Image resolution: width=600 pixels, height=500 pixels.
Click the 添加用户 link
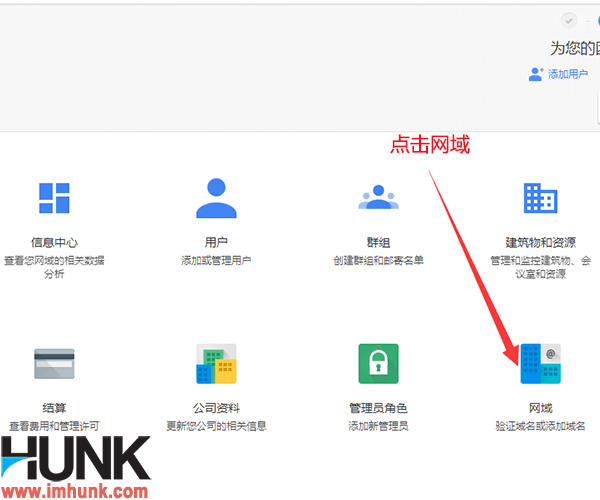click(x=568, y=74)
